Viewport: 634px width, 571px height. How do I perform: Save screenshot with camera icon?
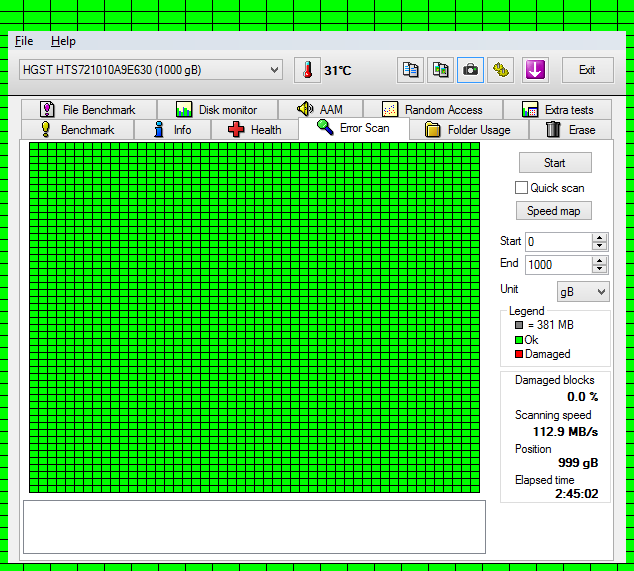click(470, 70)
